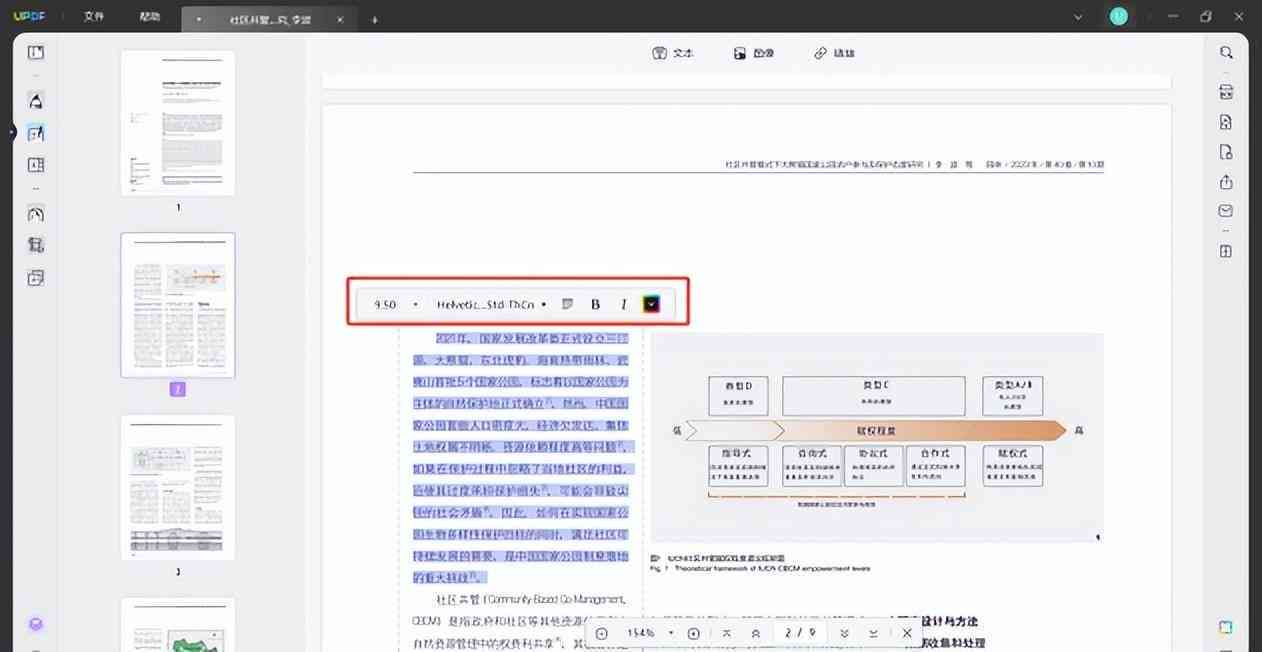Screen dimensions: 1262x652
Task: Jump to last page with bottom arrow icon
Action: point(873,633)
